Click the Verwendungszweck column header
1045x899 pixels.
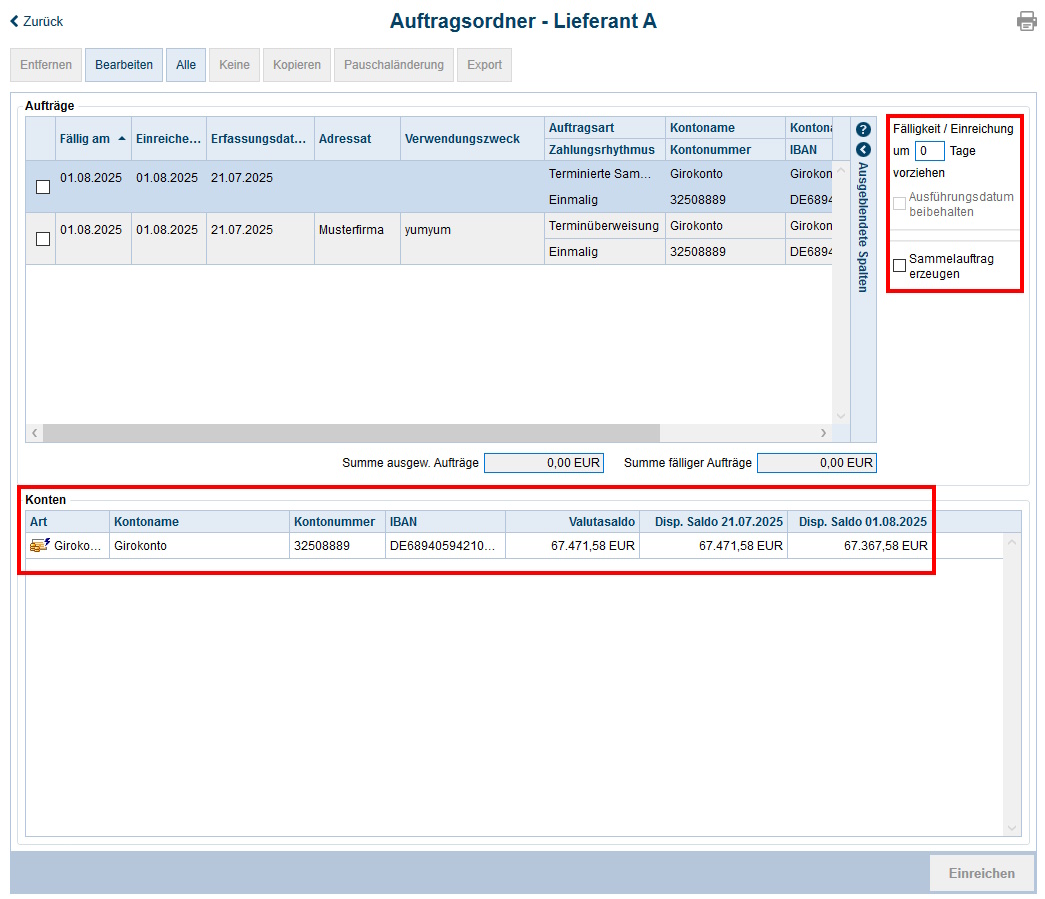[462, 139]
